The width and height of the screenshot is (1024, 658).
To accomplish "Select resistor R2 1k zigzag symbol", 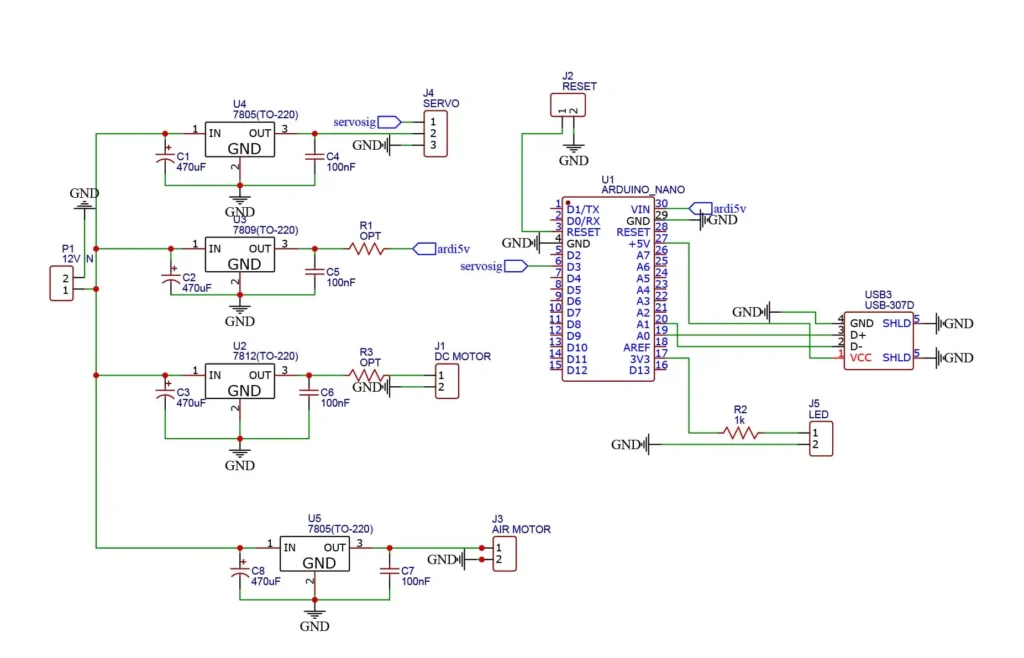I will coord(740,432).
